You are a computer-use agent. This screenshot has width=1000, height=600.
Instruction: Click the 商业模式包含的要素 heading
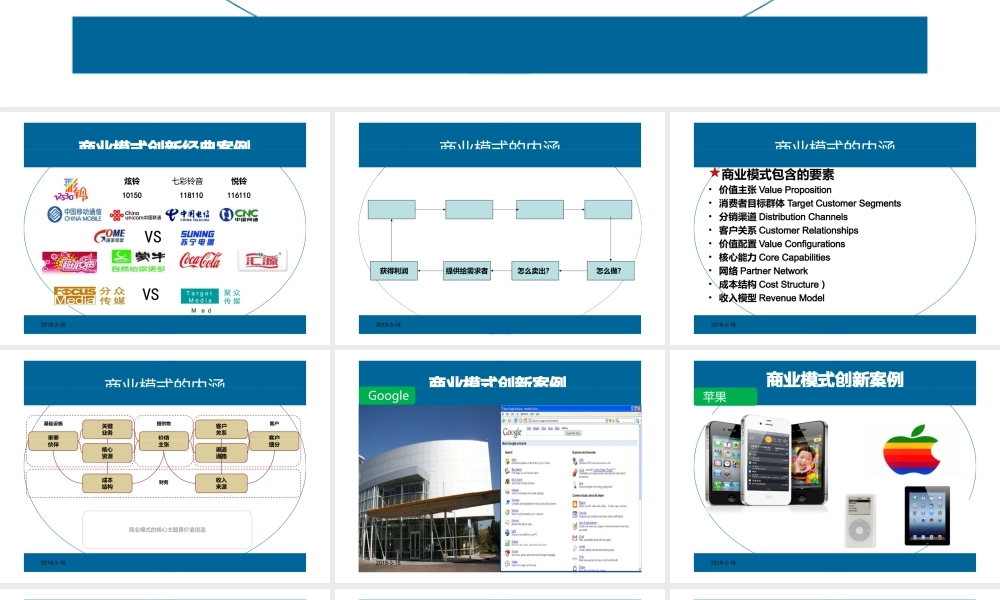tap(777, 174)
